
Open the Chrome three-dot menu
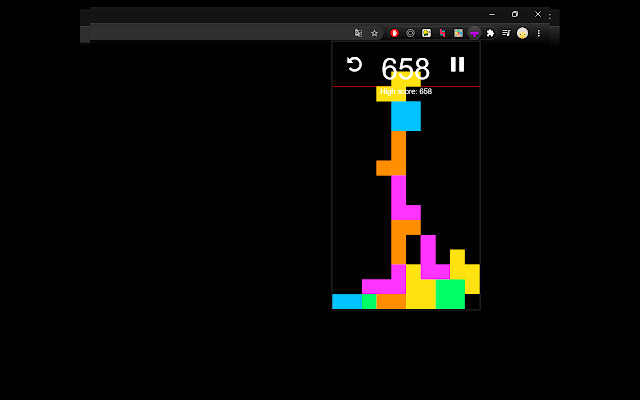[539, 33]
